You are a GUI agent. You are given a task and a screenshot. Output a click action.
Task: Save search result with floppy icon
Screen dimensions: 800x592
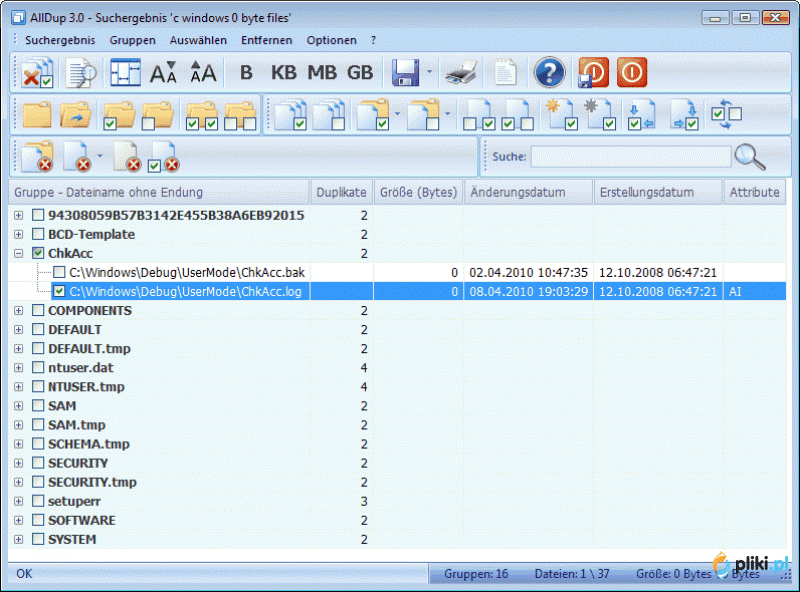point(406,72)
